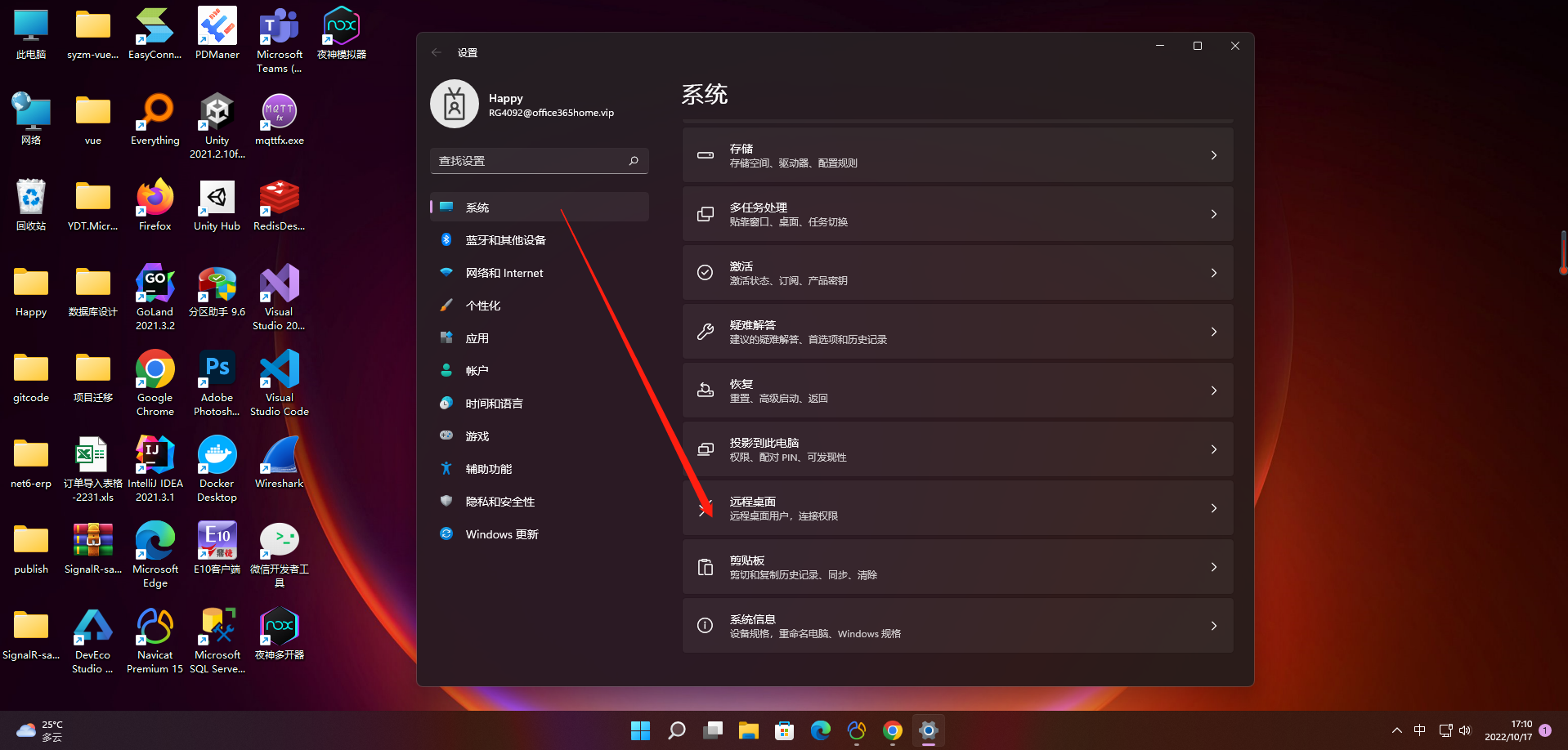Image resolution: width=1568 pixels, height=750 pixels.
Task: Expand the 激活 activation settings entry
Action: [956, 272]
